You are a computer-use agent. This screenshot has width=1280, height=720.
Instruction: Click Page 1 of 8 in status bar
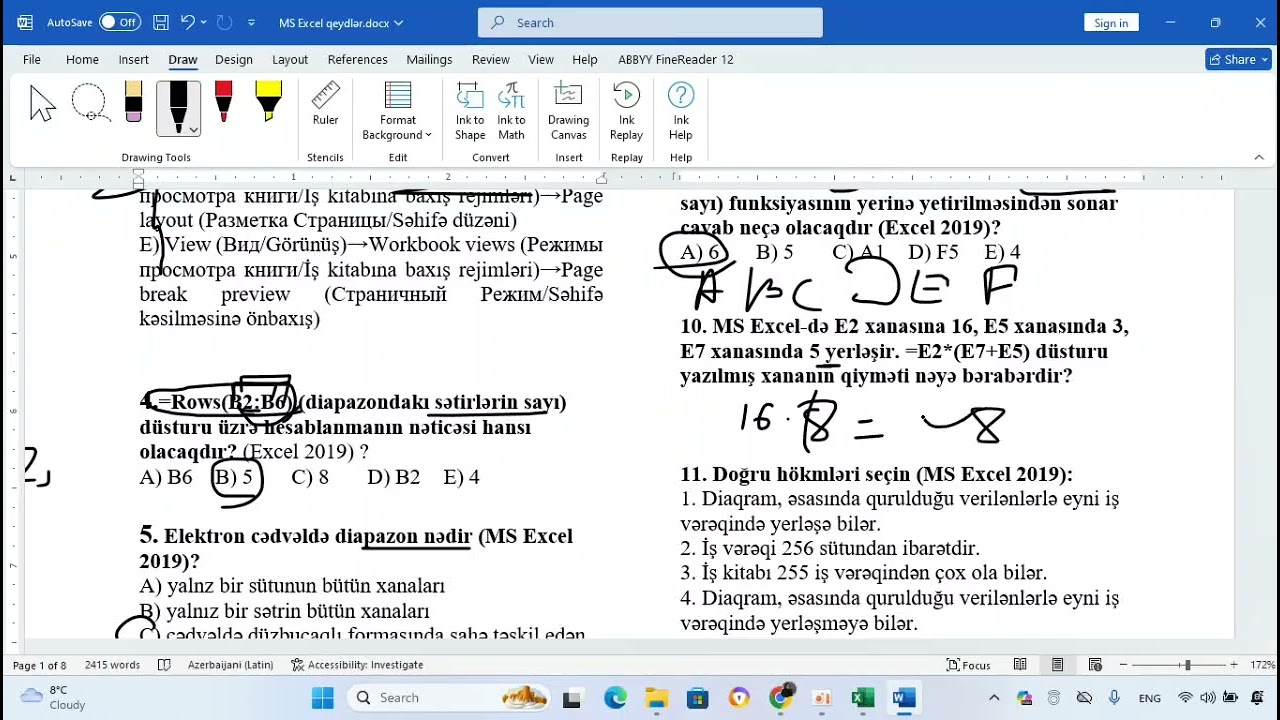(x=39, y=665)
